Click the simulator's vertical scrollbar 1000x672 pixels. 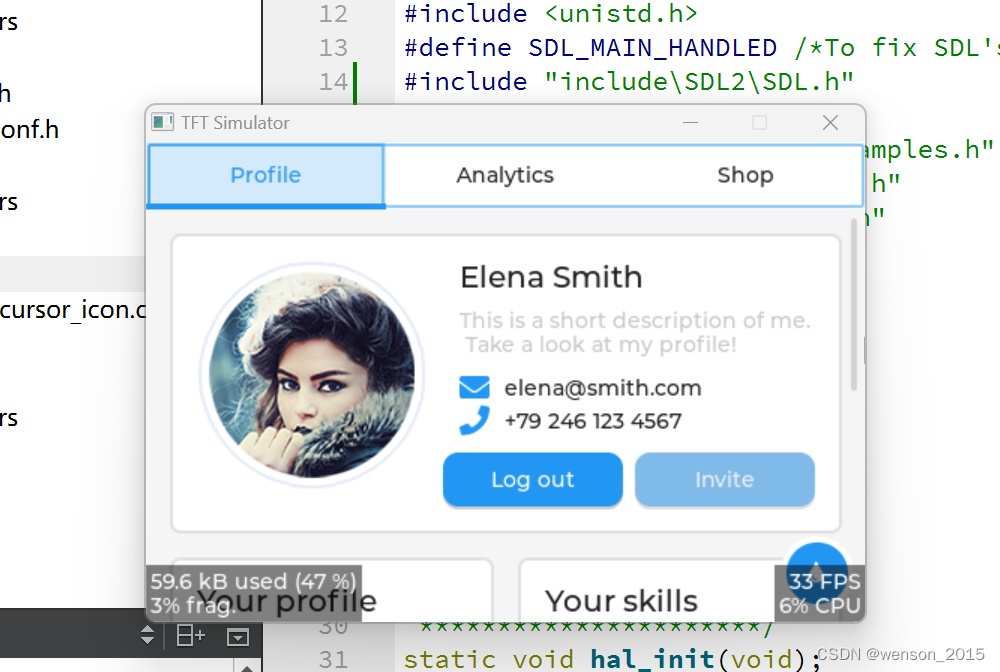[853, 305]
